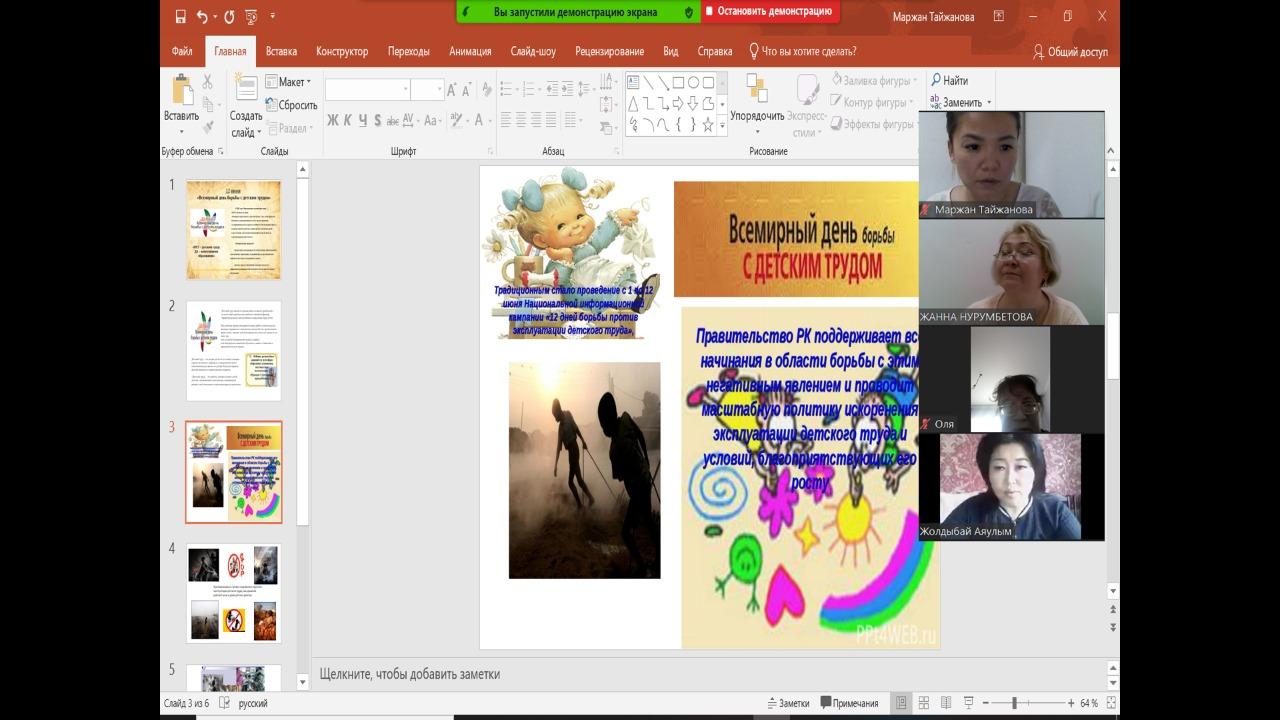This screenshot has width=1280, height=720.
Task: Toggle Bold (Ж) formatting
Action: click(x=333, y=120)
